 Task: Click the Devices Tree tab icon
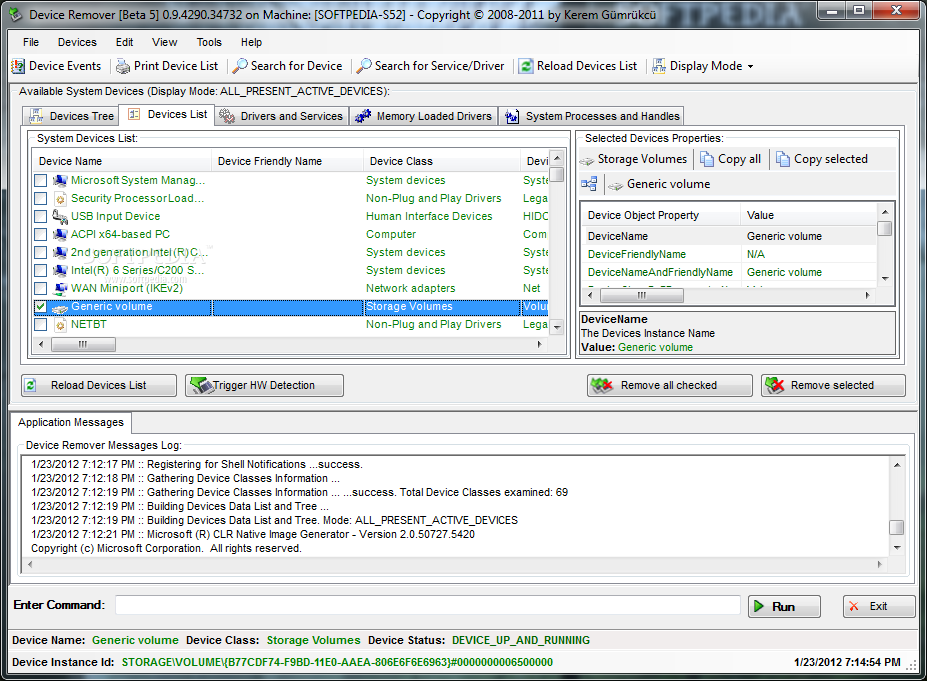37,116
